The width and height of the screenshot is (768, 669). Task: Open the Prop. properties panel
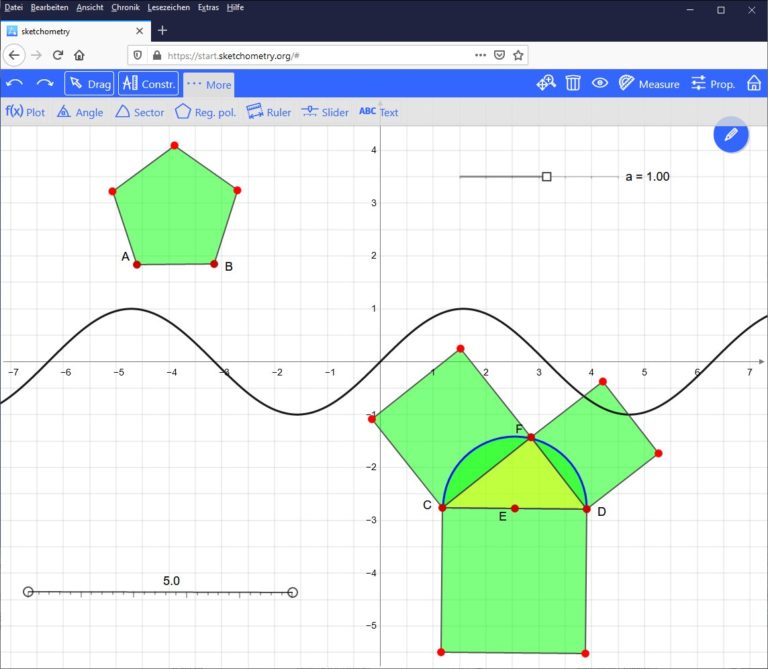pos(712,84)
